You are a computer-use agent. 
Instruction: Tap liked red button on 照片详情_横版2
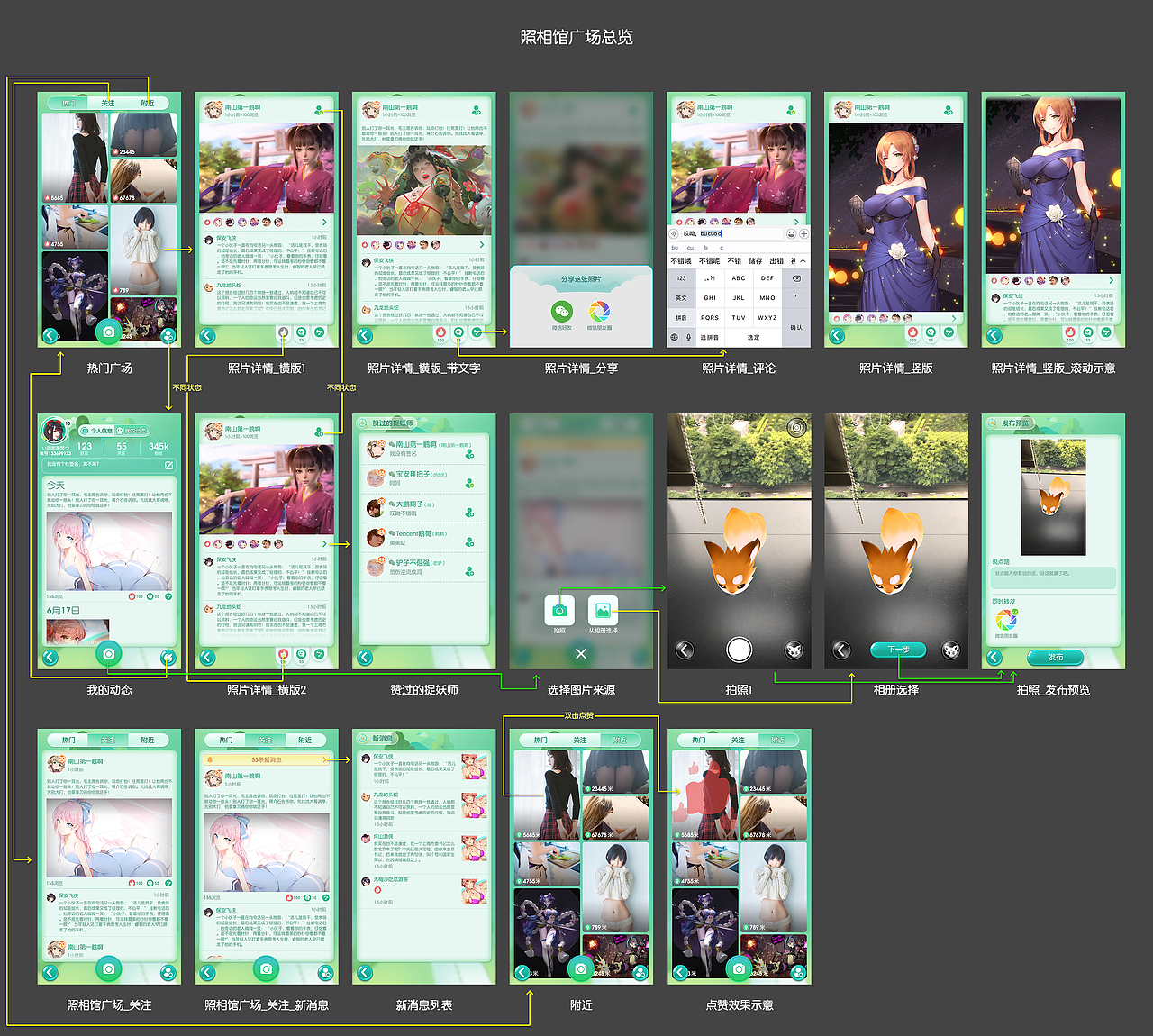[284, 654]
